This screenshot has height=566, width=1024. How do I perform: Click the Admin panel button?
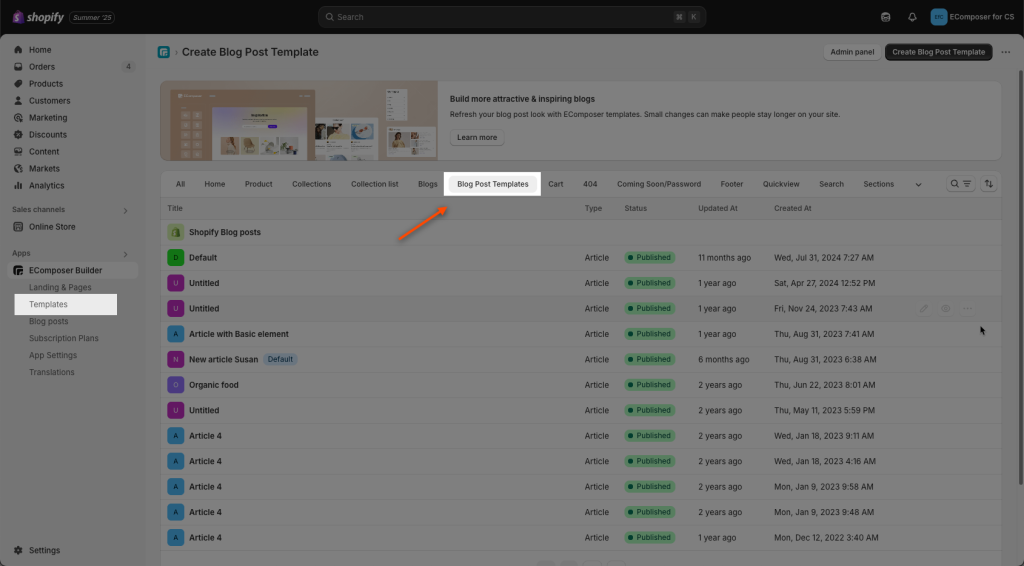(852, 52)
